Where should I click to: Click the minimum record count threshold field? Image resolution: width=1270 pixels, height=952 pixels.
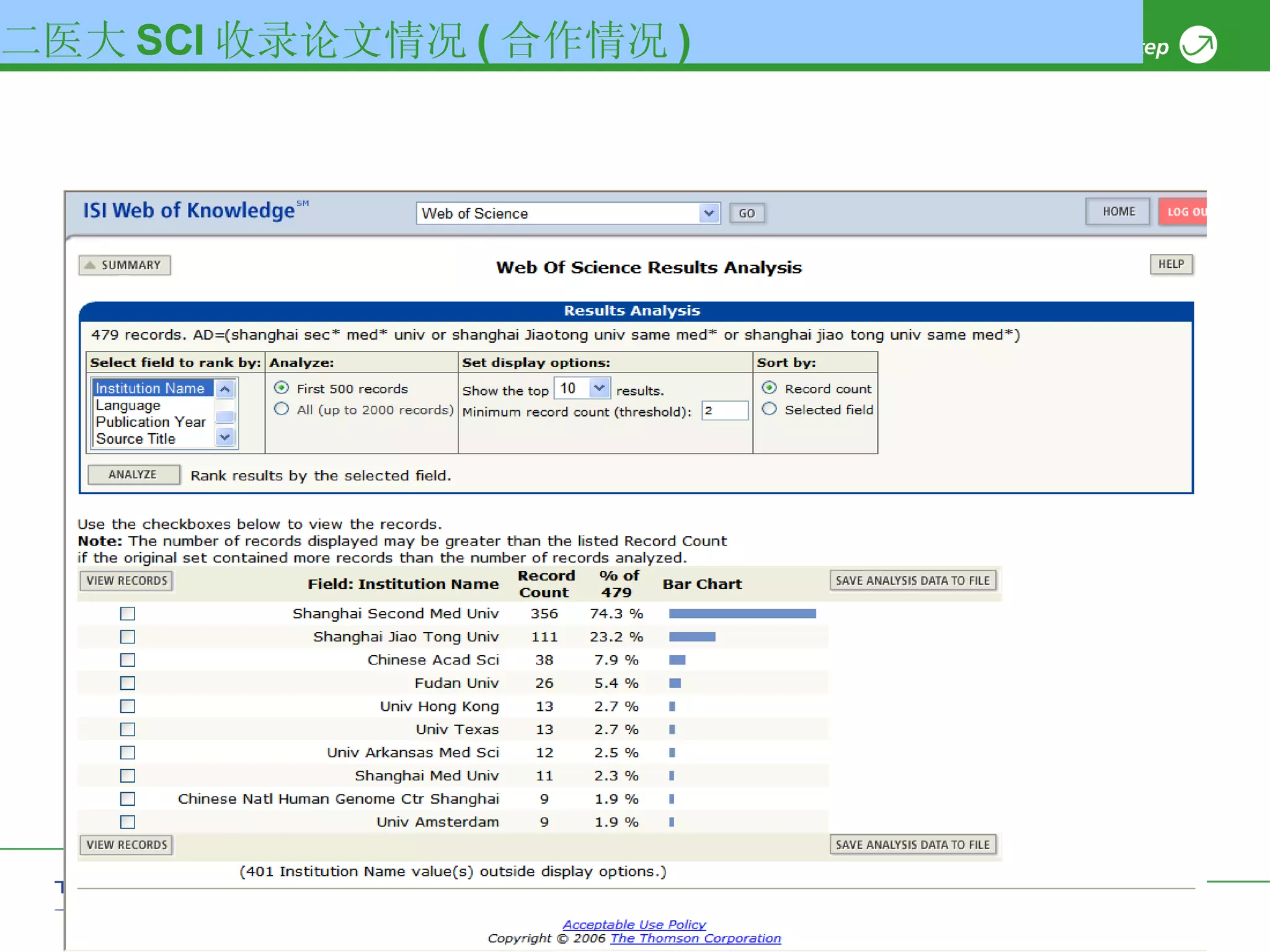tap(724, 411)
